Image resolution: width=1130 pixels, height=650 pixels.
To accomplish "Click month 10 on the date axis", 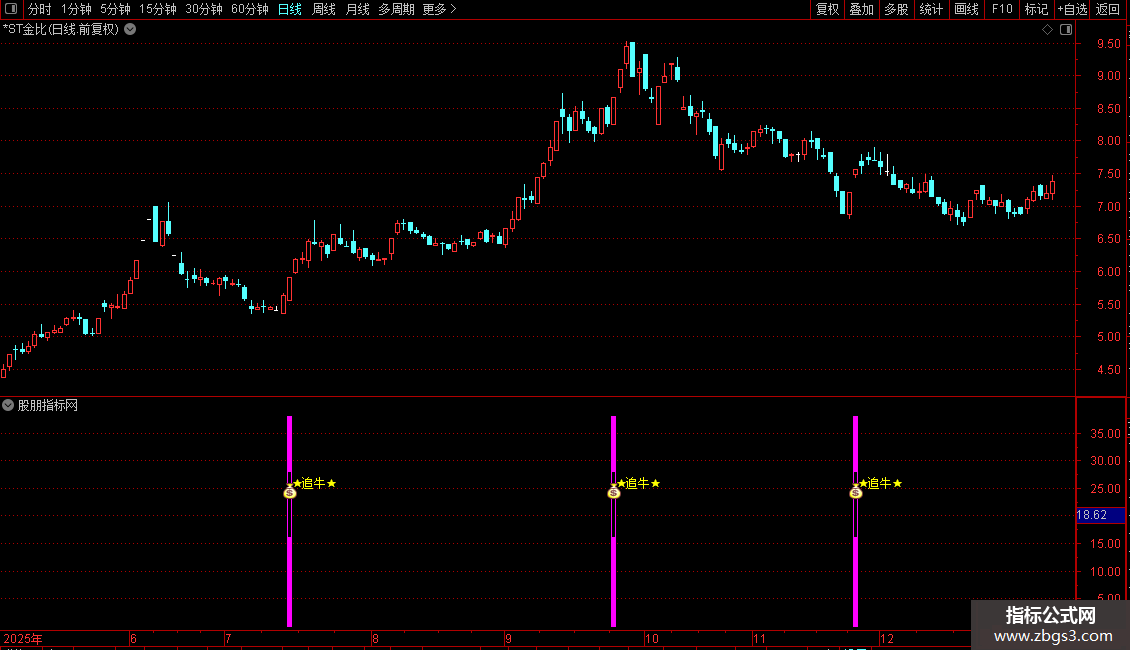I will pos(651,638).
